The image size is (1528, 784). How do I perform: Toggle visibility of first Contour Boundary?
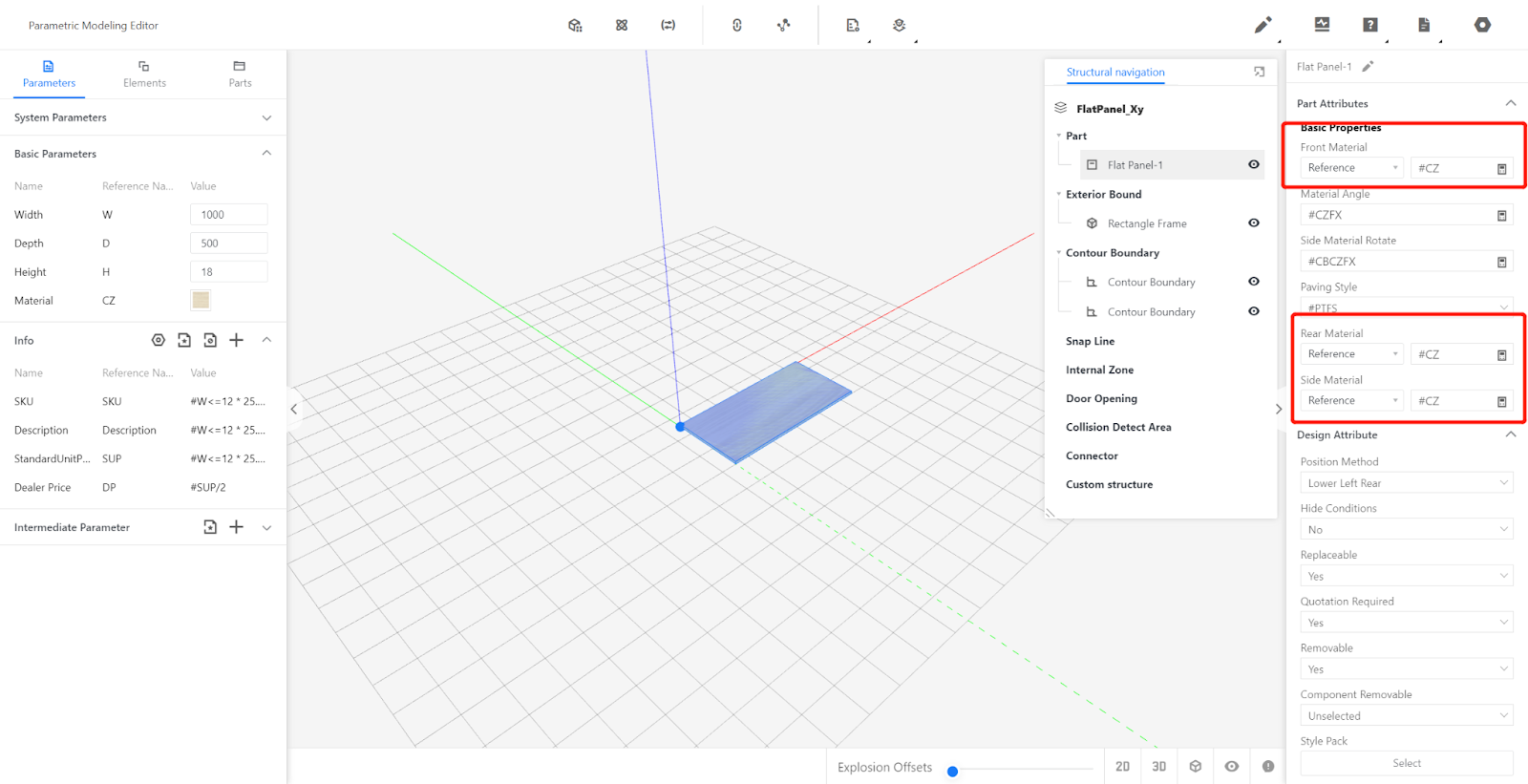[1254, 282]
